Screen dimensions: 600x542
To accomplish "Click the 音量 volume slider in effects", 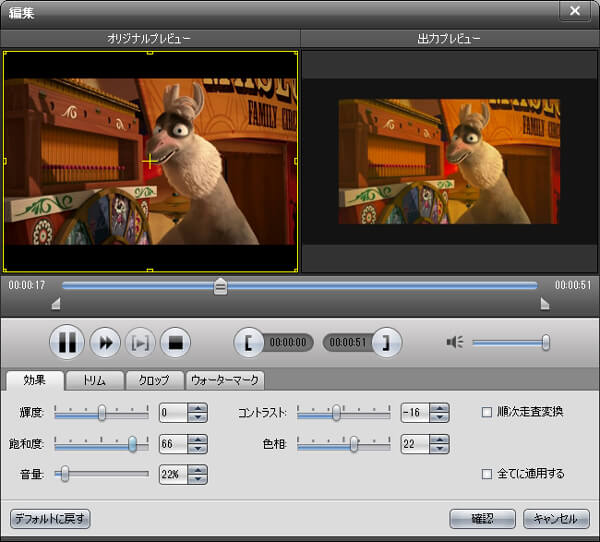I will (101, 474).
